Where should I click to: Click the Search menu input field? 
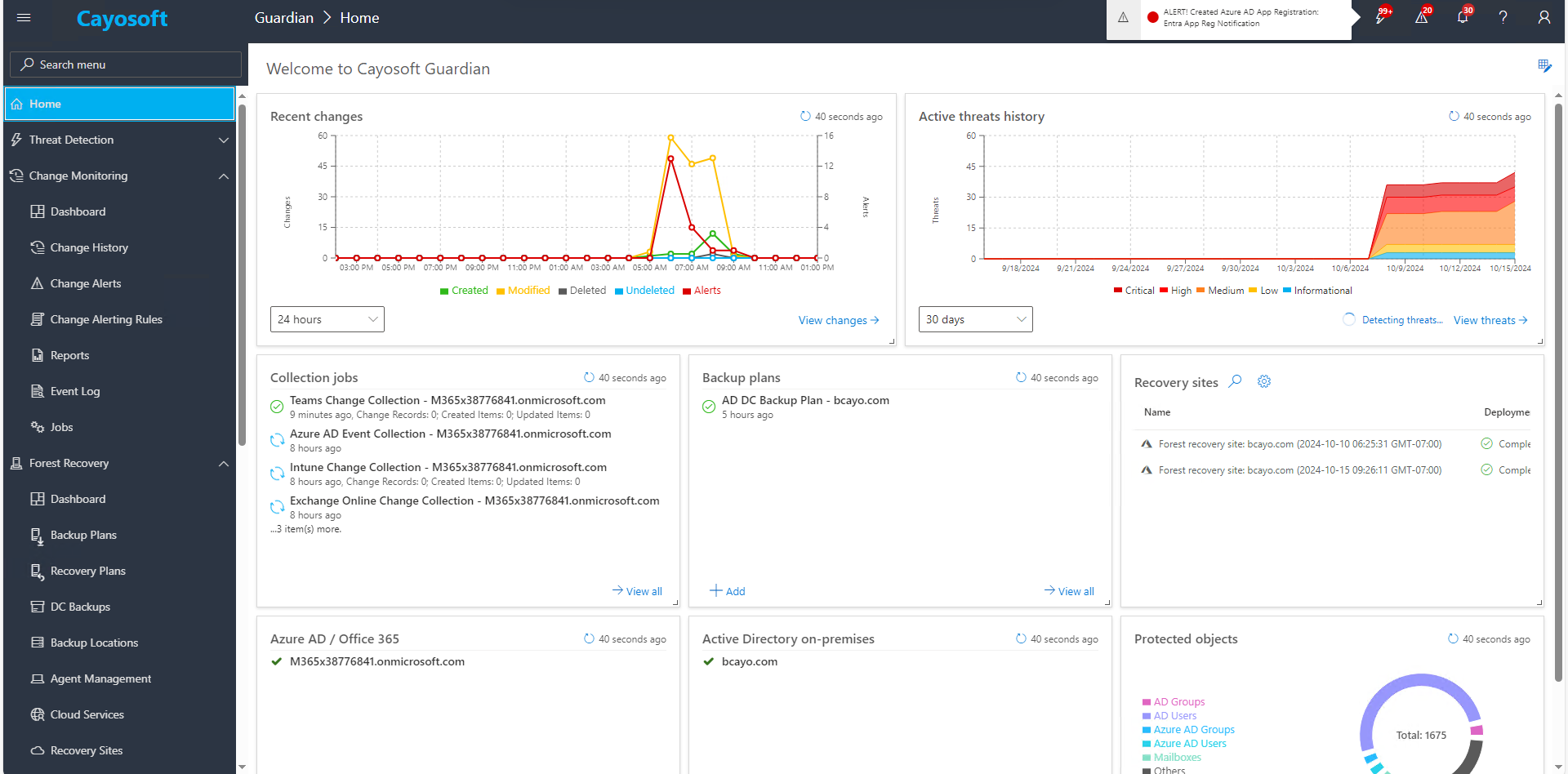click(x=126, y=64)
